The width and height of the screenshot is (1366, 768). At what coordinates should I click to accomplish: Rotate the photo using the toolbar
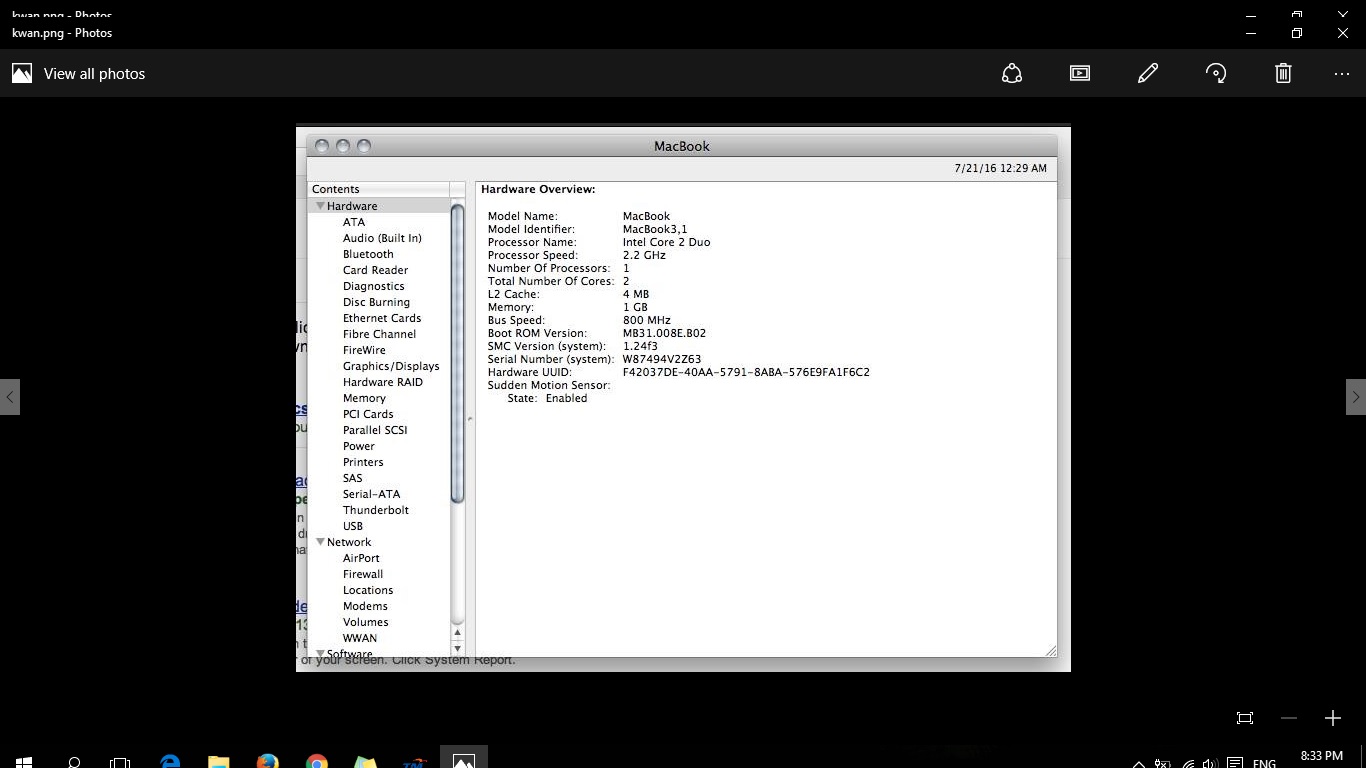coord(1216,73)
